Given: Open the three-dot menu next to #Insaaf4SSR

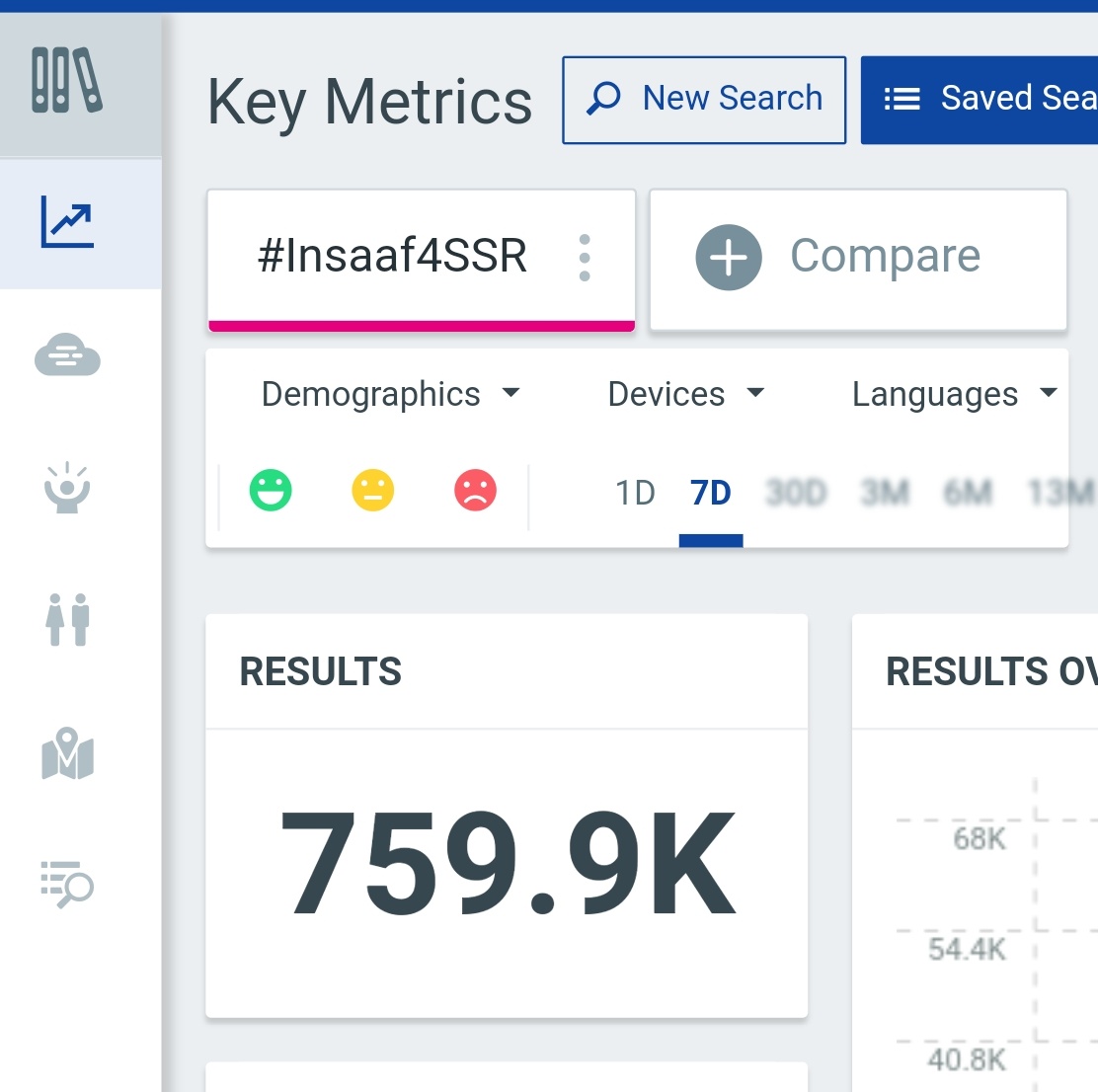Looking at the screenshot, I should click(585, 258).
